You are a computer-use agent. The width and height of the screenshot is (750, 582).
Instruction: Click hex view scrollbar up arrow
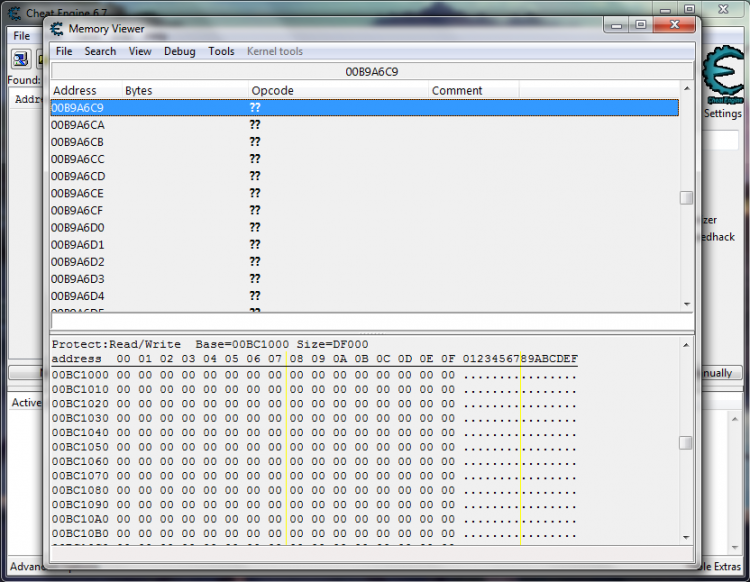pyautogui.click(x=686, y=345)
